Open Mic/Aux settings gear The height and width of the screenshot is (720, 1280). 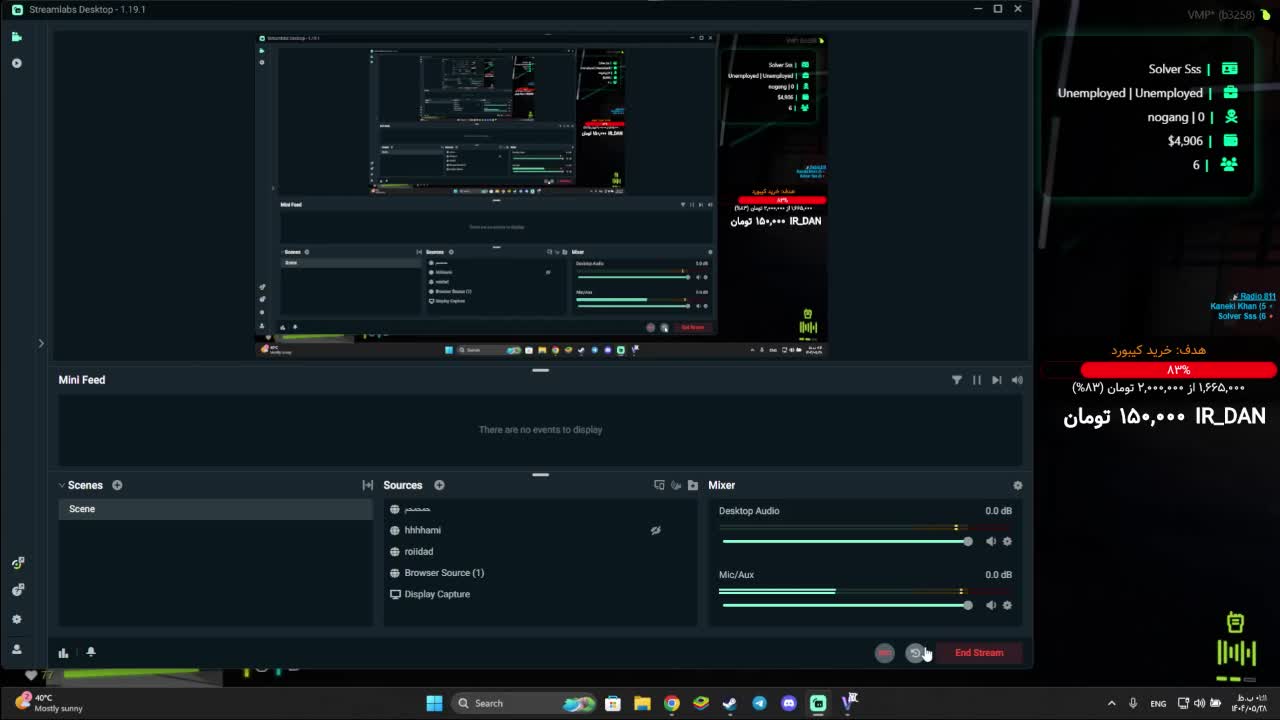click(1007, 605)
